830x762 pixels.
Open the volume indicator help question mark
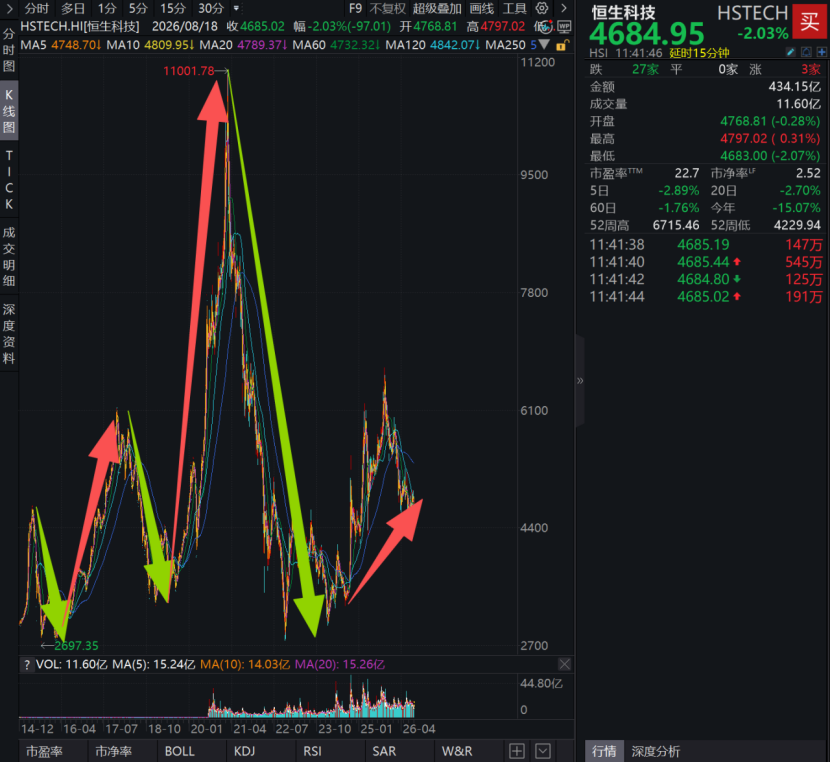(x=26, y=665)
